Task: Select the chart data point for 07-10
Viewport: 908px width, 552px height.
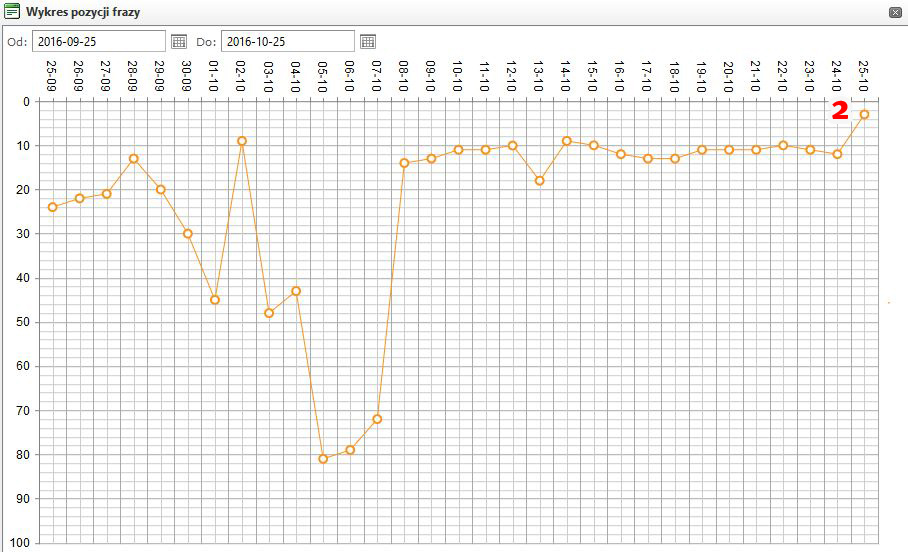Action: [x=377, y=419]
